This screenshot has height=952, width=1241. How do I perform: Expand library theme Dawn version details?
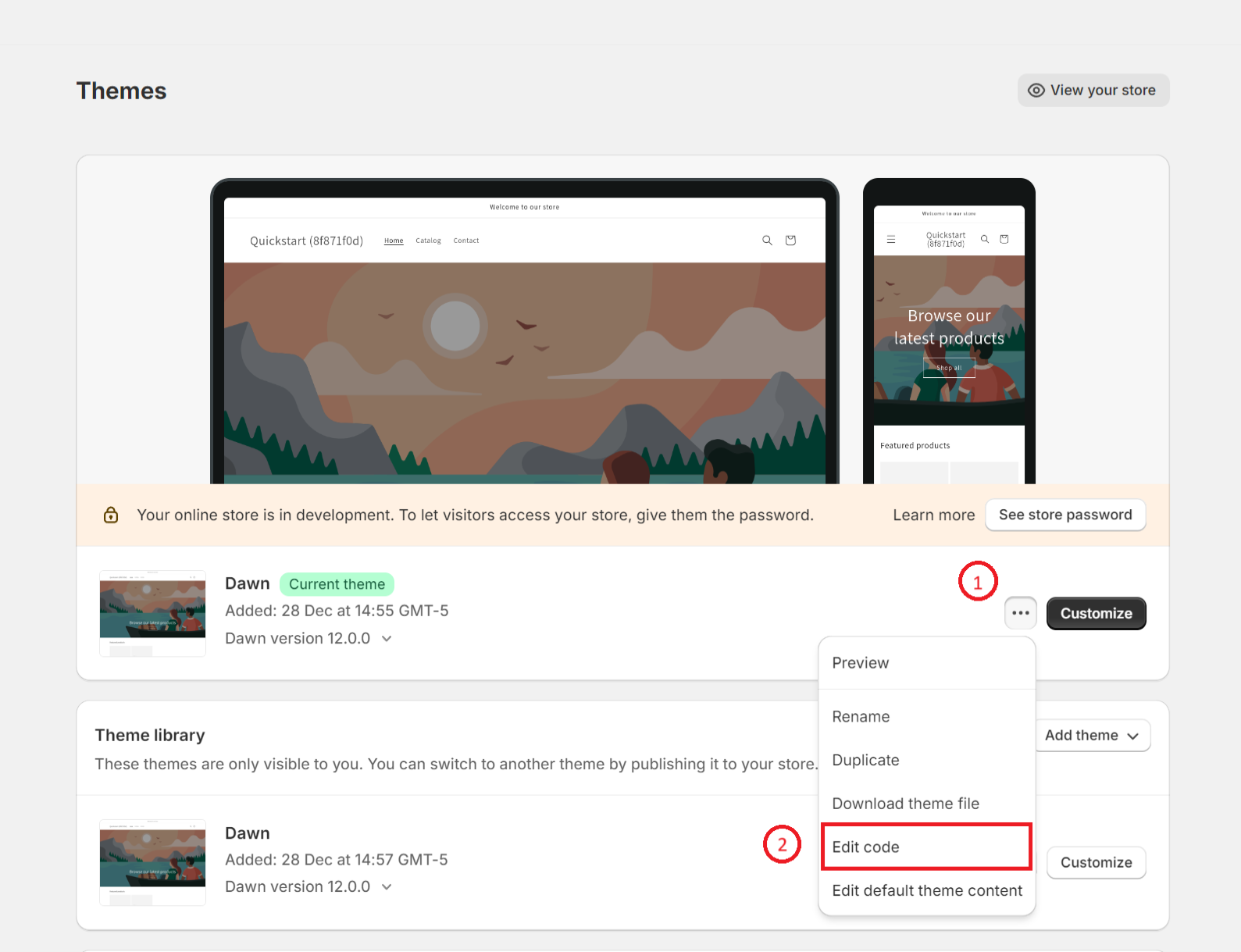click(387, 887)
